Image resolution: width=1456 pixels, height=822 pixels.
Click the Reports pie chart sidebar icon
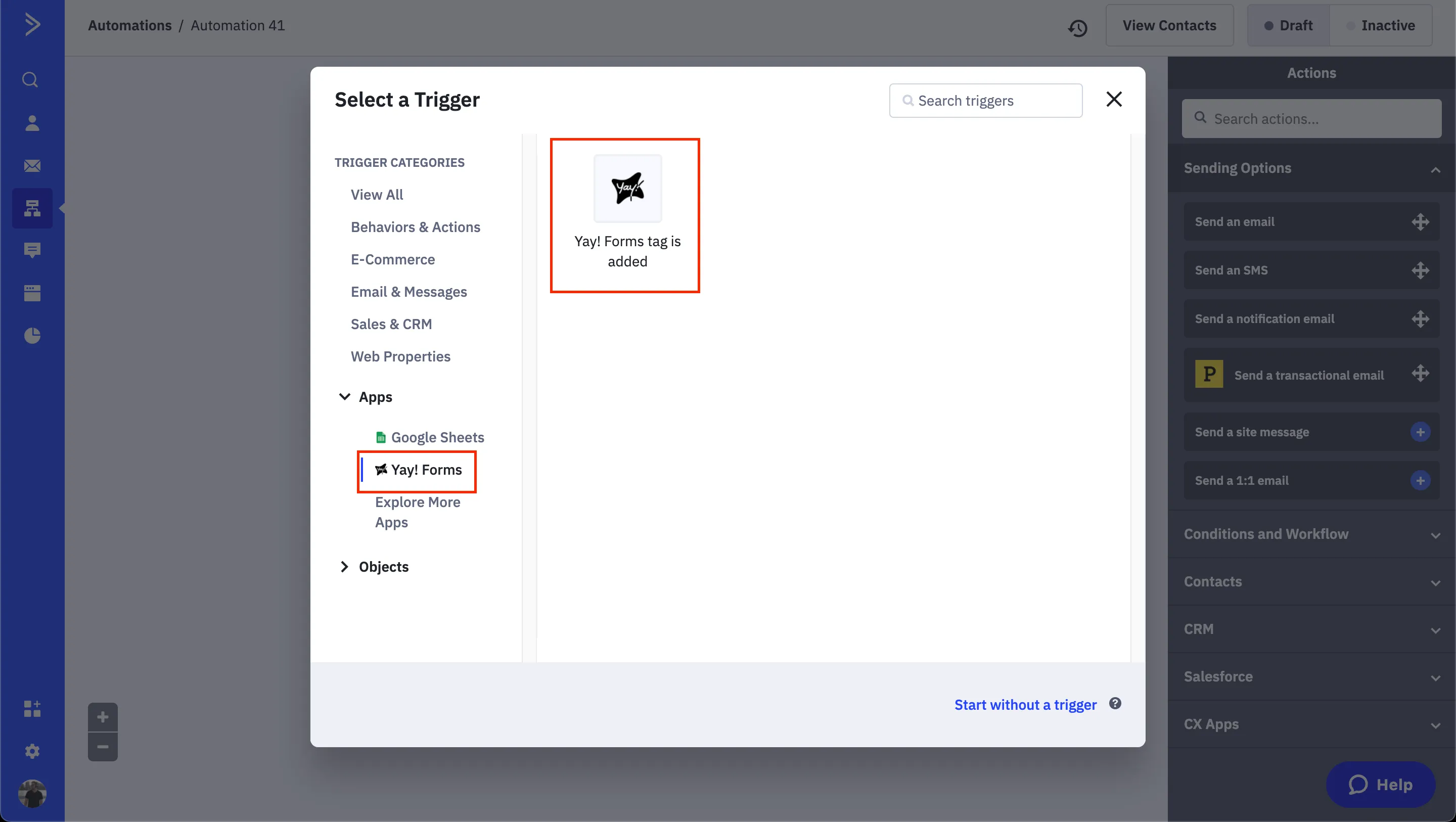(32, 335)
